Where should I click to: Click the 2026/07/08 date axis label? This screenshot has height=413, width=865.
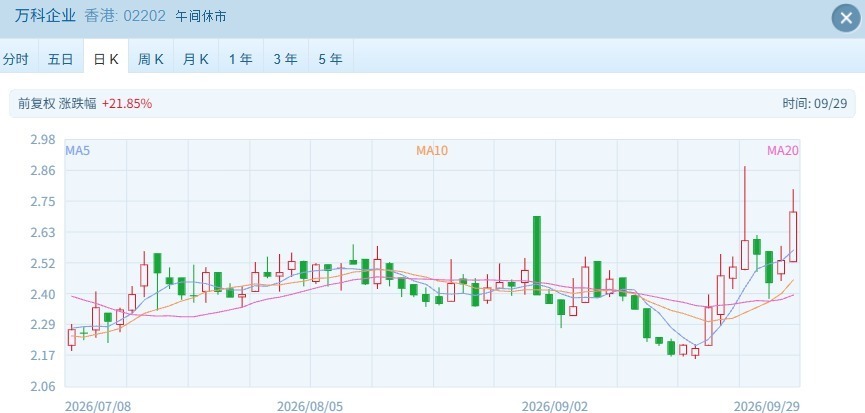point(98,406)
